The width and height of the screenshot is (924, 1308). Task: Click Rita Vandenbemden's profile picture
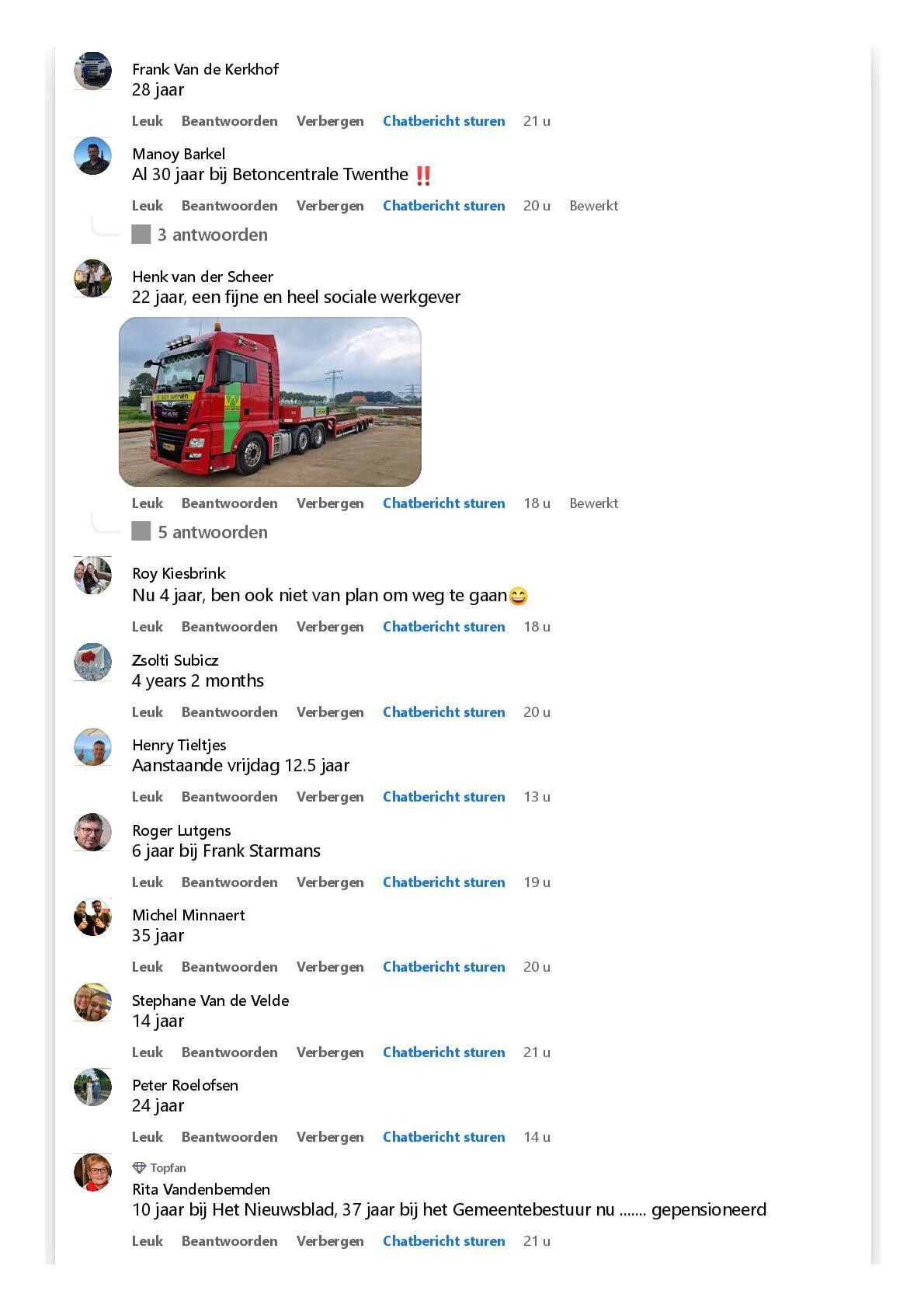92,1172
